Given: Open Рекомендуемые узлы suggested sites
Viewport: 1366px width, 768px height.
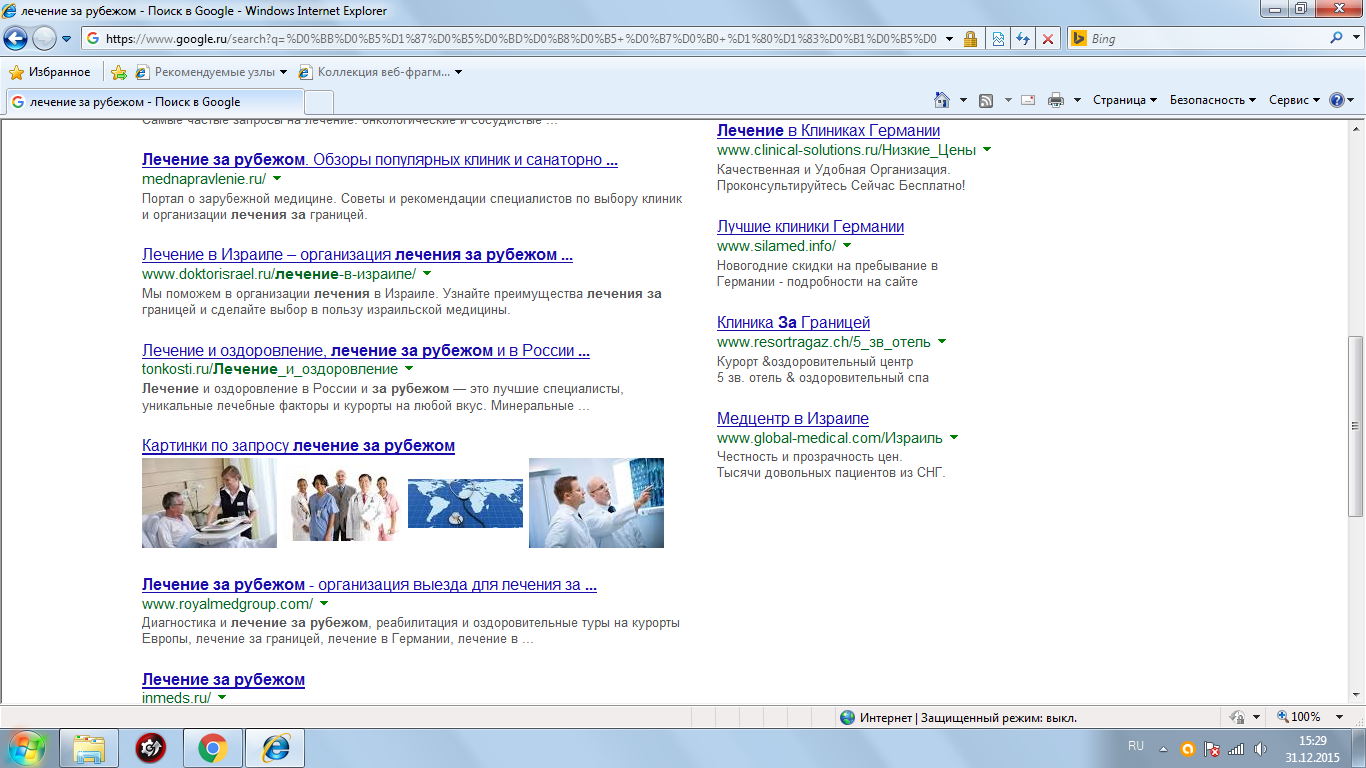Looking at the screenshot, I should [211, 72].
